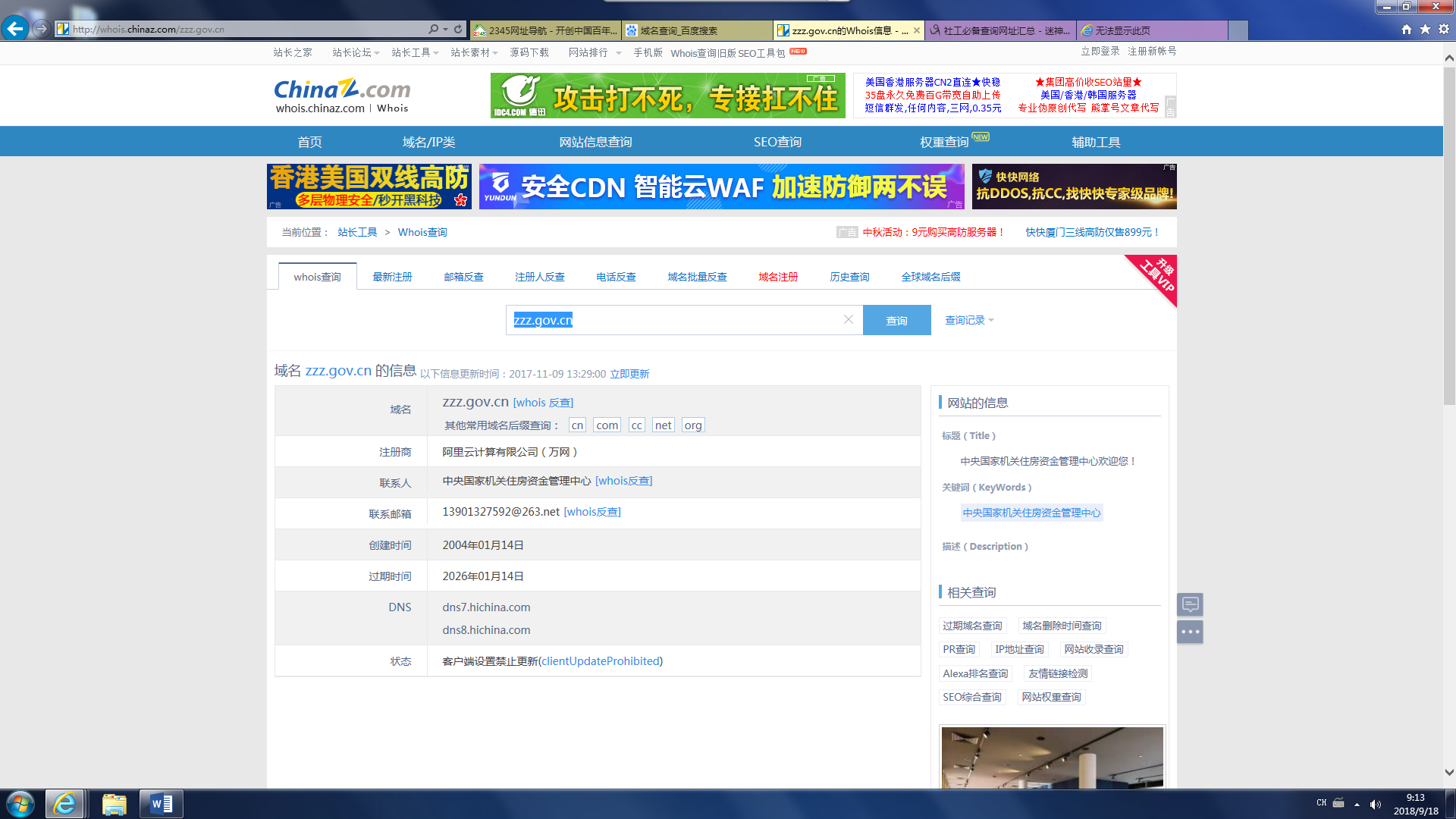Click [whois反查] next to contact email

point(592,512)
